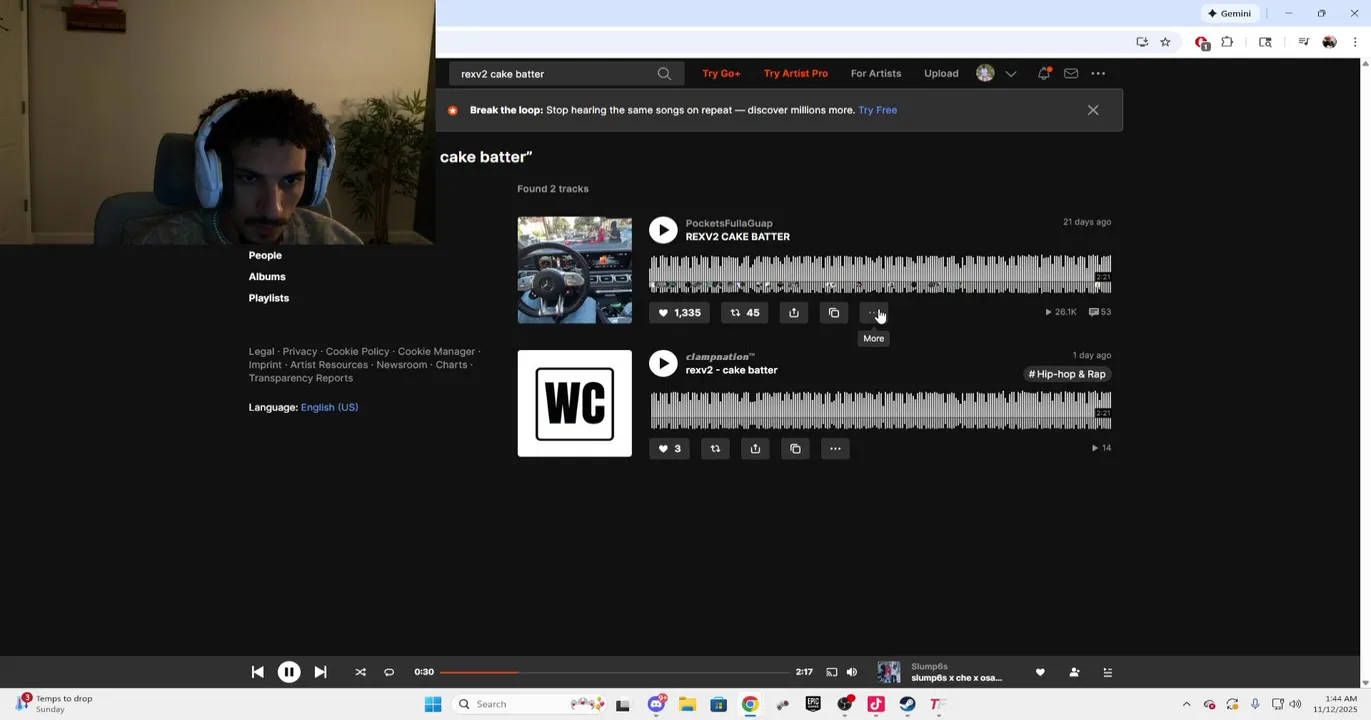
Task: Open Steam from the taskbar
Action: tap(907, 704)
